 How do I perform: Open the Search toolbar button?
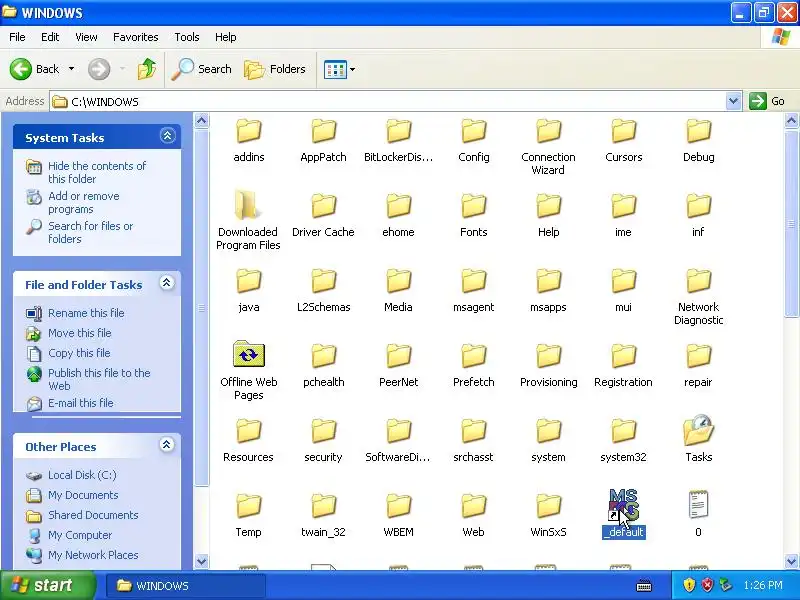click(x=202, y=69)
